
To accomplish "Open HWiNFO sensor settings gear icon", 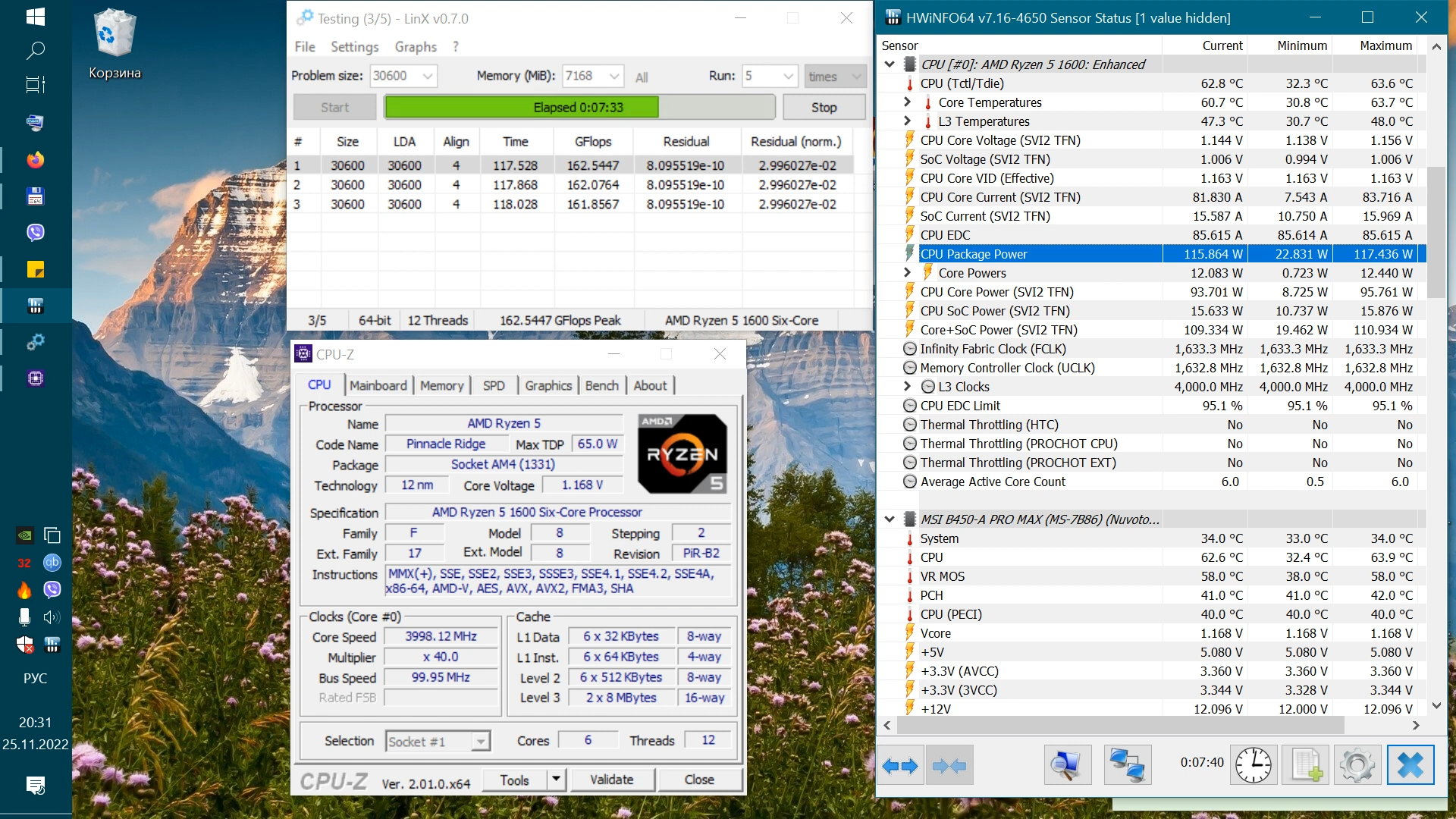I will tap(1357, 766).
